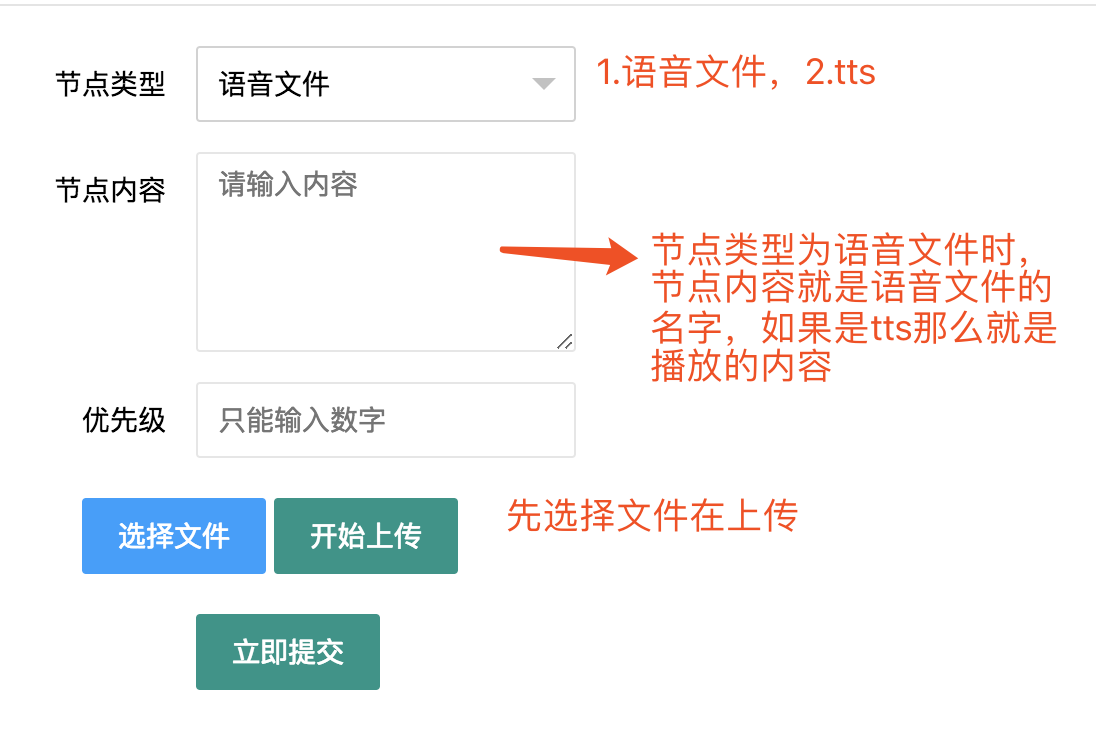Click the blue 选择文件 button
1096x752 pixels.
pos(174,536)
